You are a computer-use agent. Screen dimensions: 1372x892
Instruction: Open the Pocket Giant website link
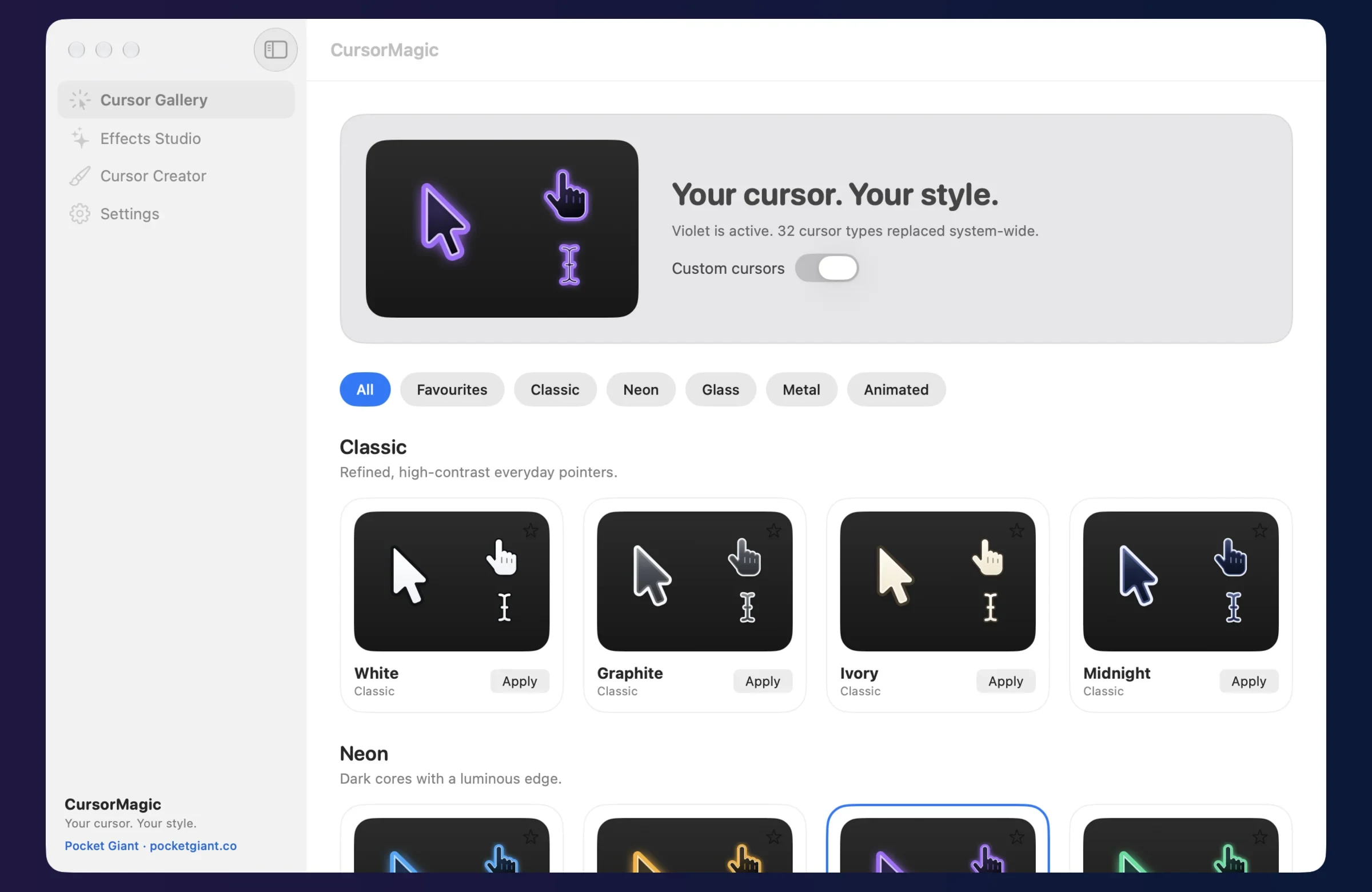point(150,846)
